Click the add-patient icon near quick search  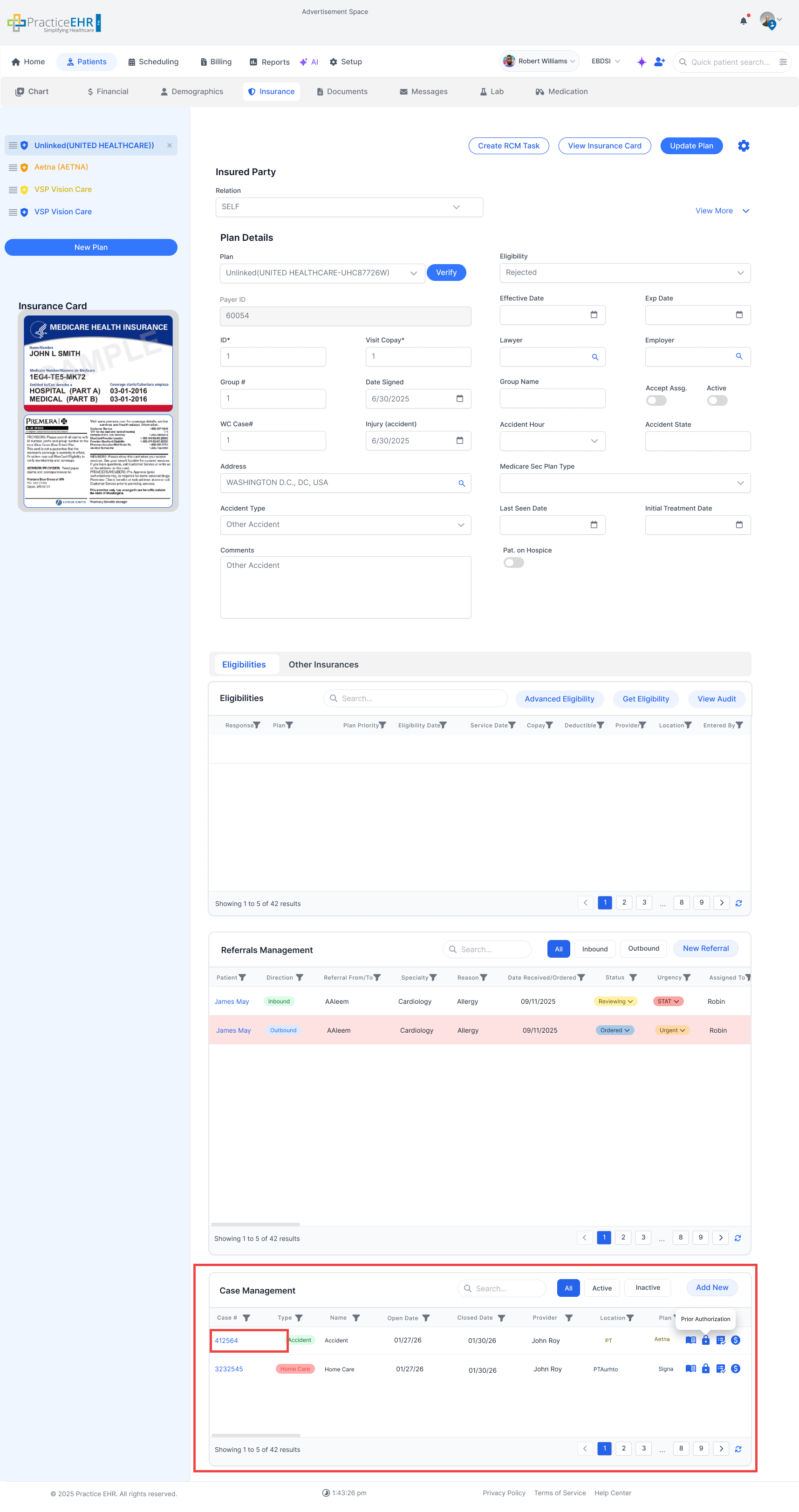(x=659, y=61)
